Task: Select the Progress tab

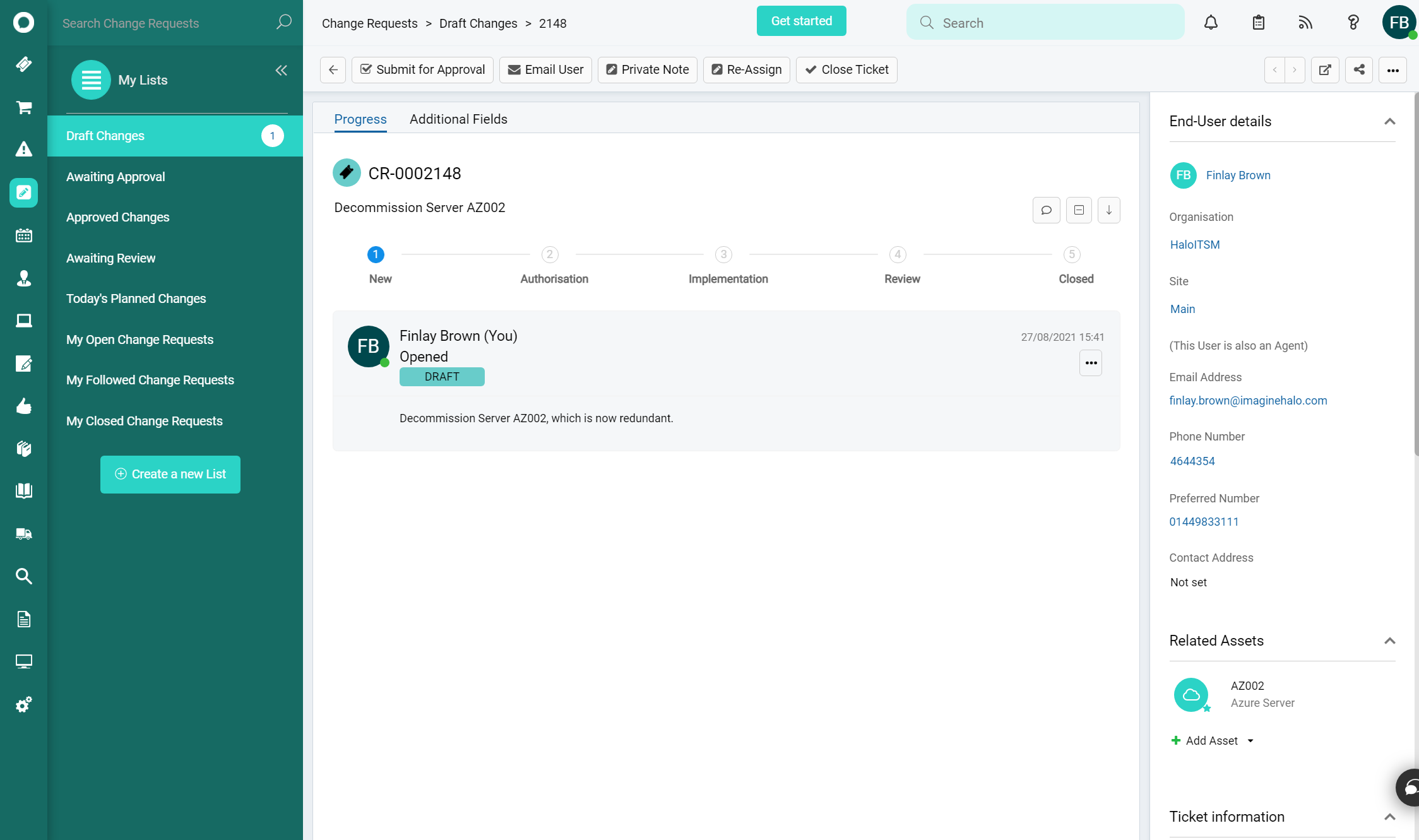Action: (x=361, y=119)
